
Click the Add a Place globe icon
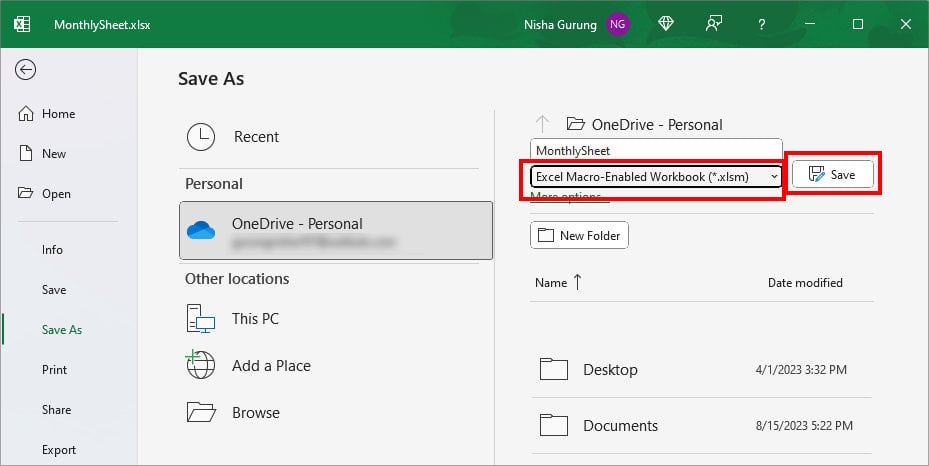[x=200, y=365]
